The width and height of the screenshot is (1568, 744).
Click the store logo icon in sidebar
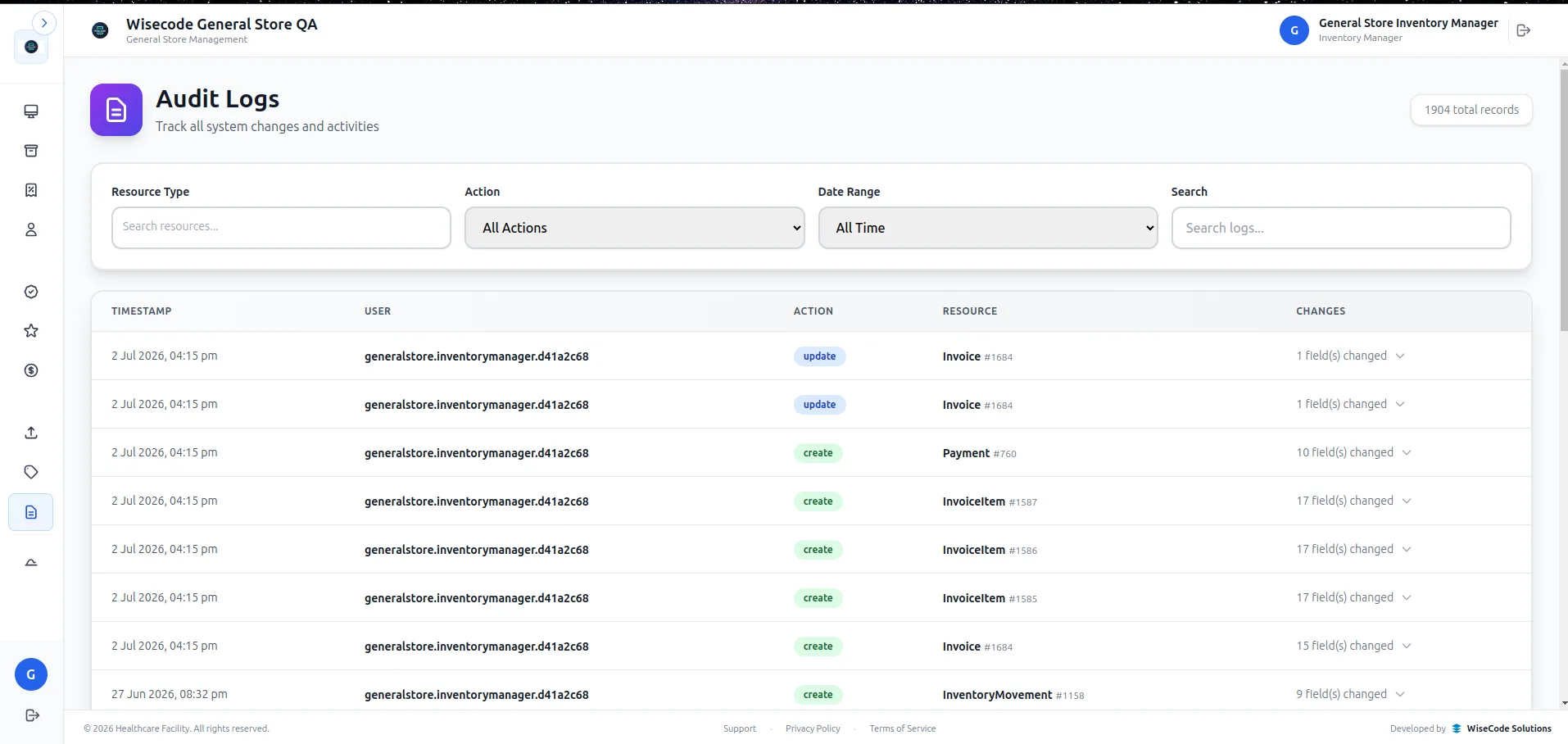31,47
